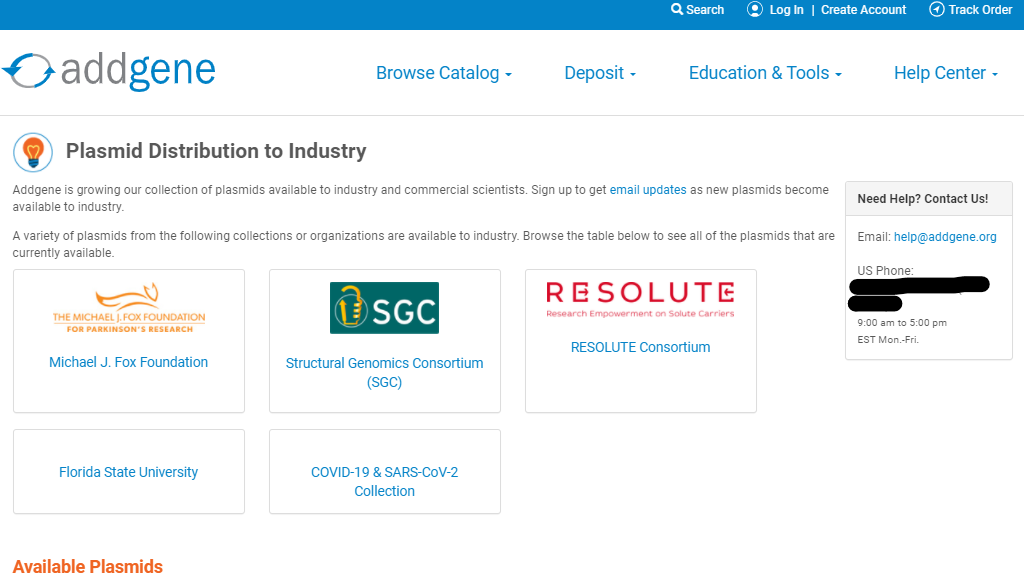Open the COVID-19 & SARS-CoV-2 Collection link
This screenshot has height=582, width=1024.
384,481
